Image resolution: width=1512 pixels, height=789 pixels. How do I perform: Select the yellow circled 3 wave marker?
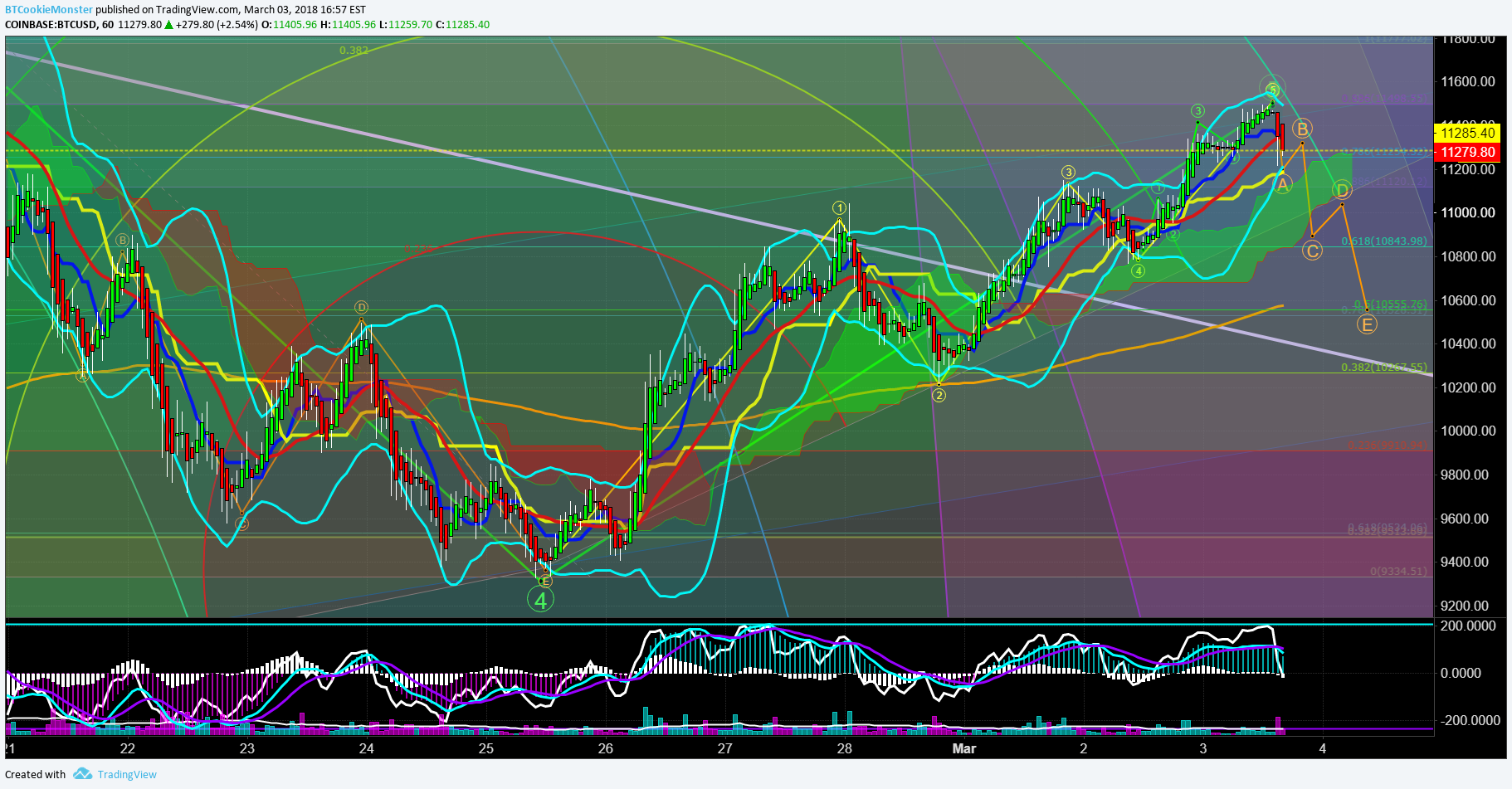1069,173
